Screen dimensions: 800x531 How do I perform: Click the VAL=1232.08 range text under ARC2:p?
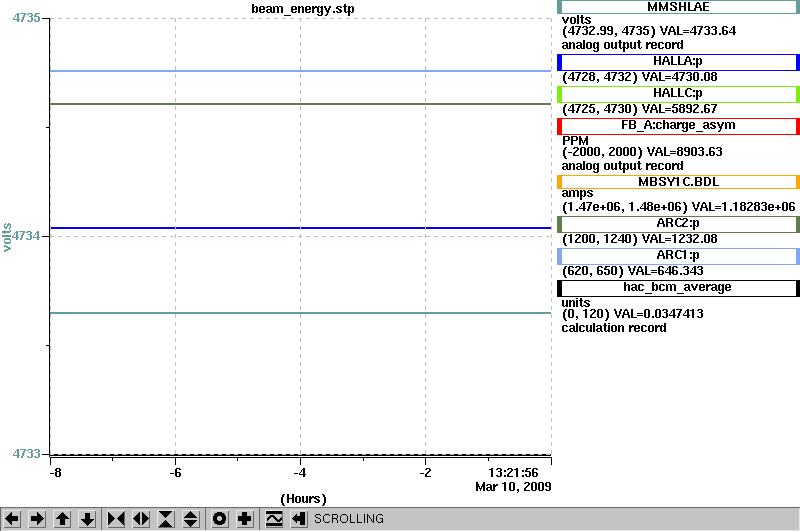click(x=640, y=239)
